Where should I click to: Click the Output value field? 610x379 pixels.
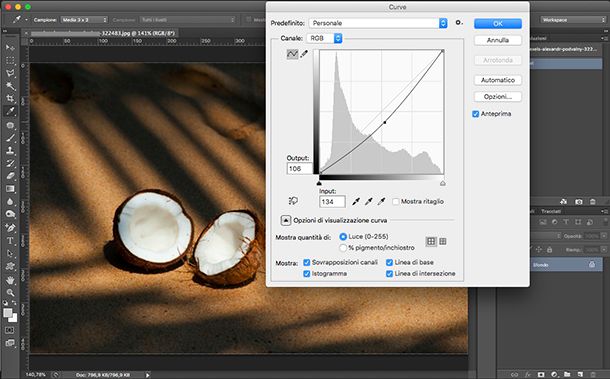(x=300, y=168)
